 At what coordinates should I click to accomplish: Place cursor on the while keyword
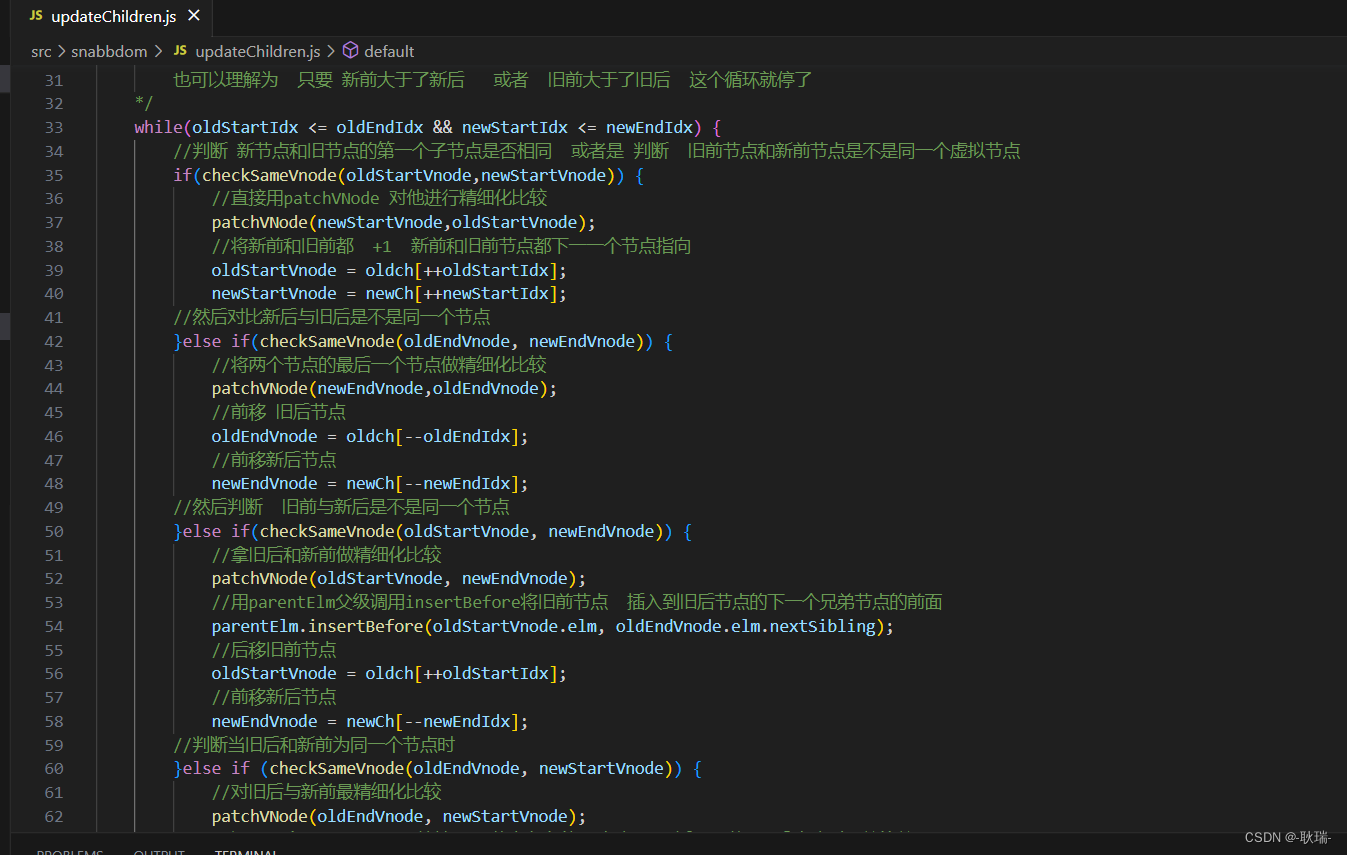tap(158, 127)
